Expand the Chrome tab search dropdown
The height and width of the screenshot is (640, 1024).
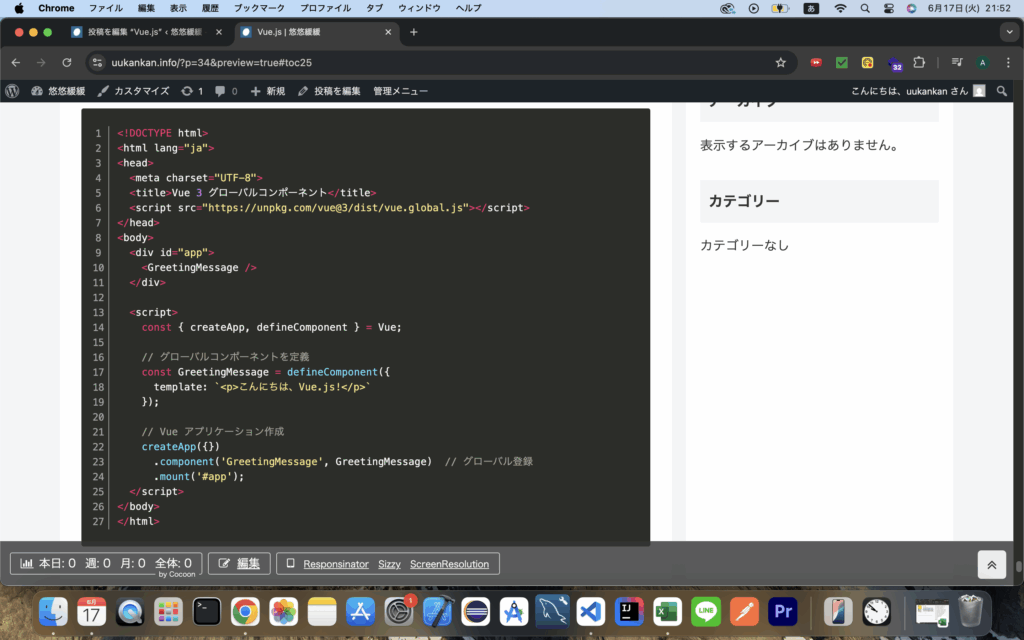click(1007, 32)
